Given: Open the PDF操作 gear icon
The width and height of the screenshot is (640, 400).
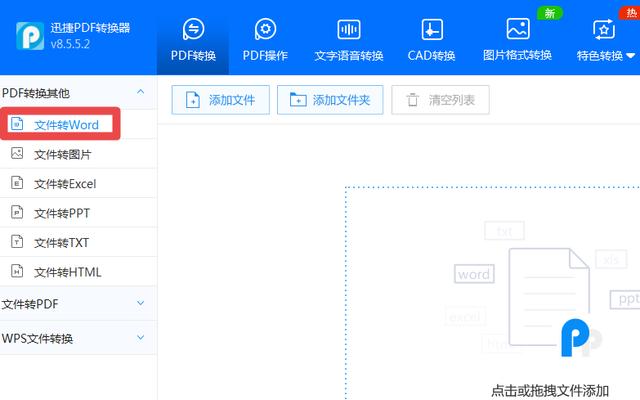Looking at the screenshot, I should pyautogui.click(x=265, y=29).
